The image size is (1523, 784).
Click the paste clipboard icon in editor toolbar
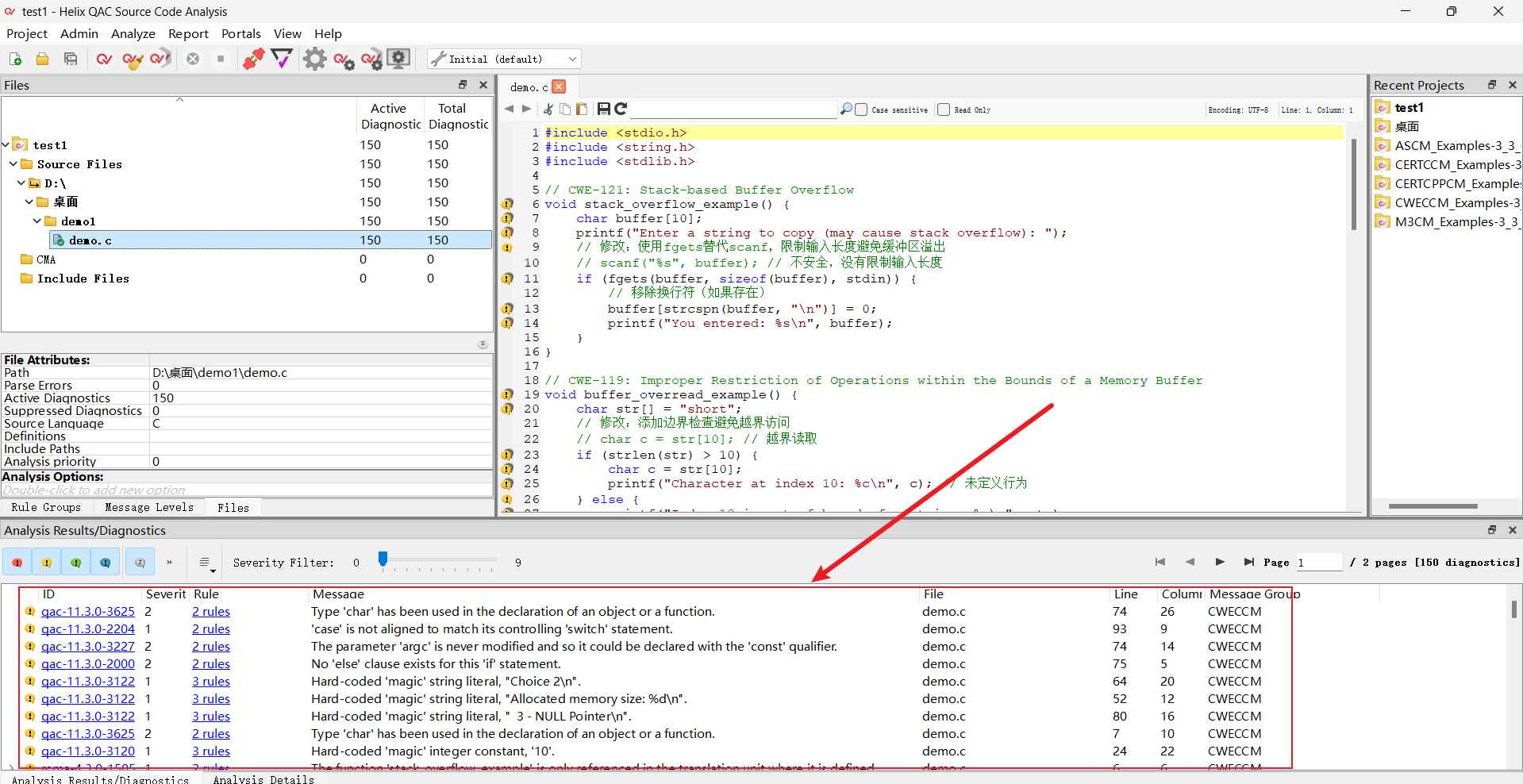tap(582, 109)
